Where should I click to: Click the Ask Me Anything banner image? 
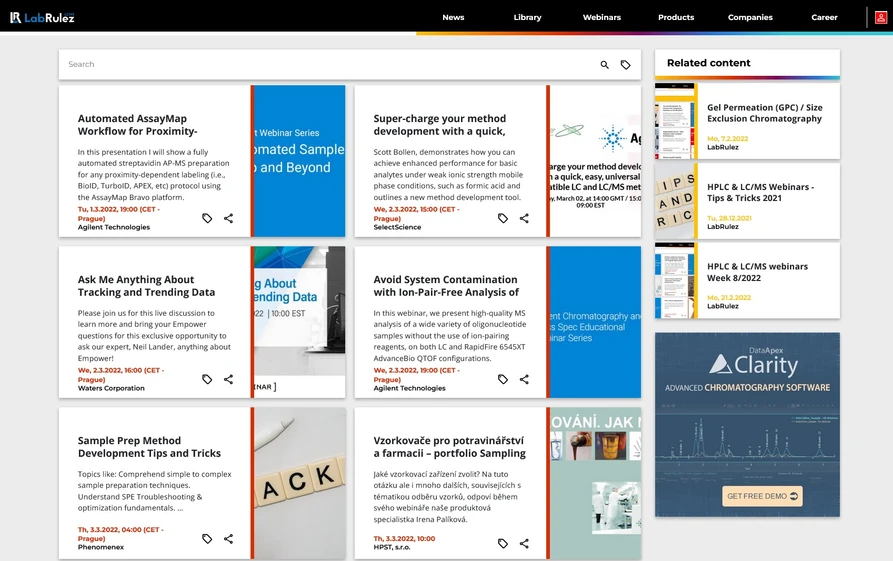click(x=300, y=322)
